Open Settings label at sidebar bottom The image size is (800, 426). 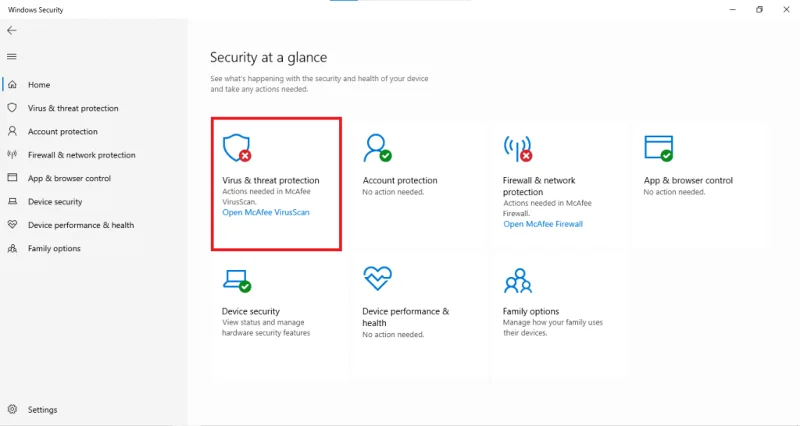pos(42,410)
